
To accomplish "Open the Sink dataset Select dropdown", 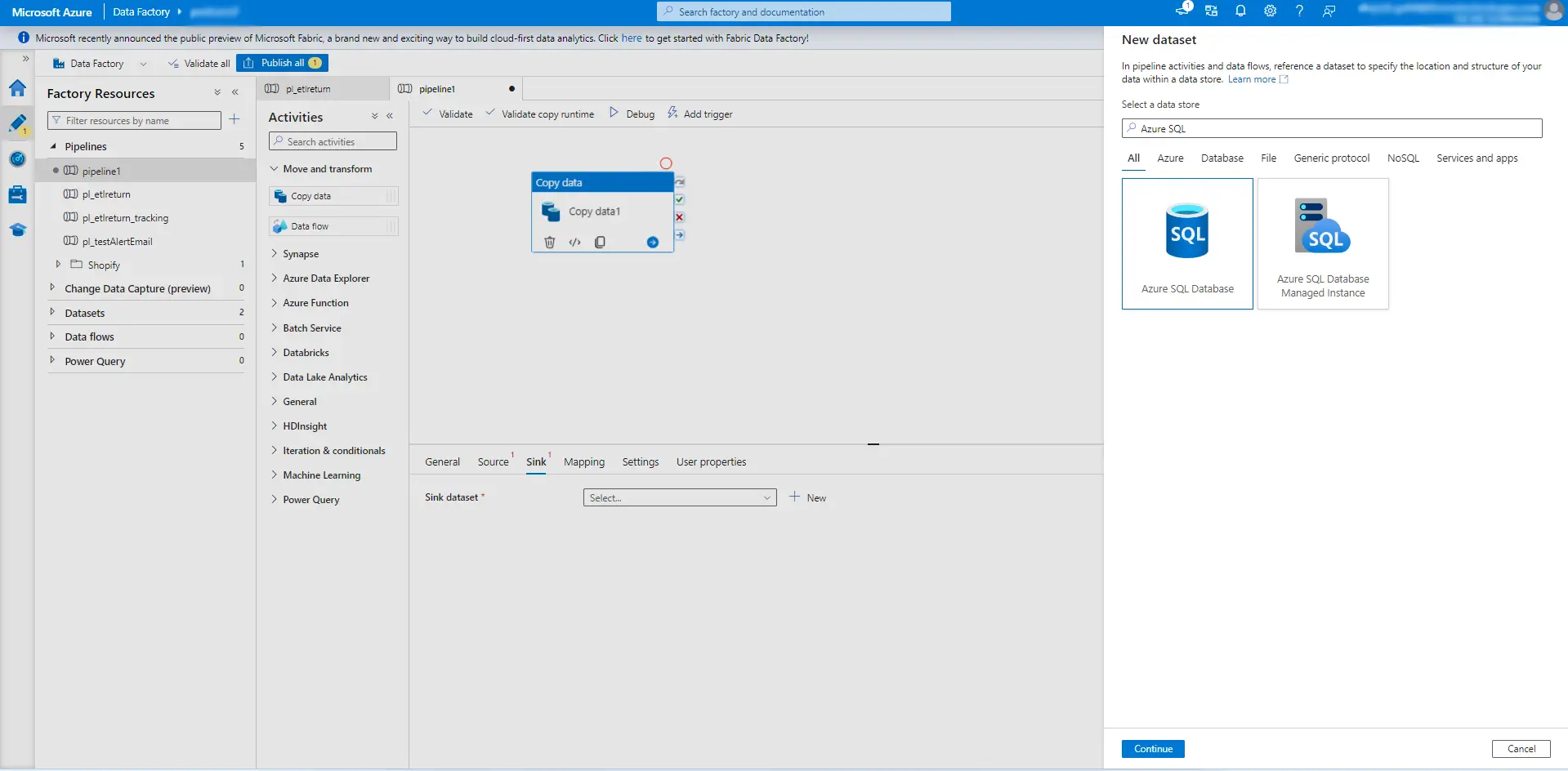I will [680, 497].
